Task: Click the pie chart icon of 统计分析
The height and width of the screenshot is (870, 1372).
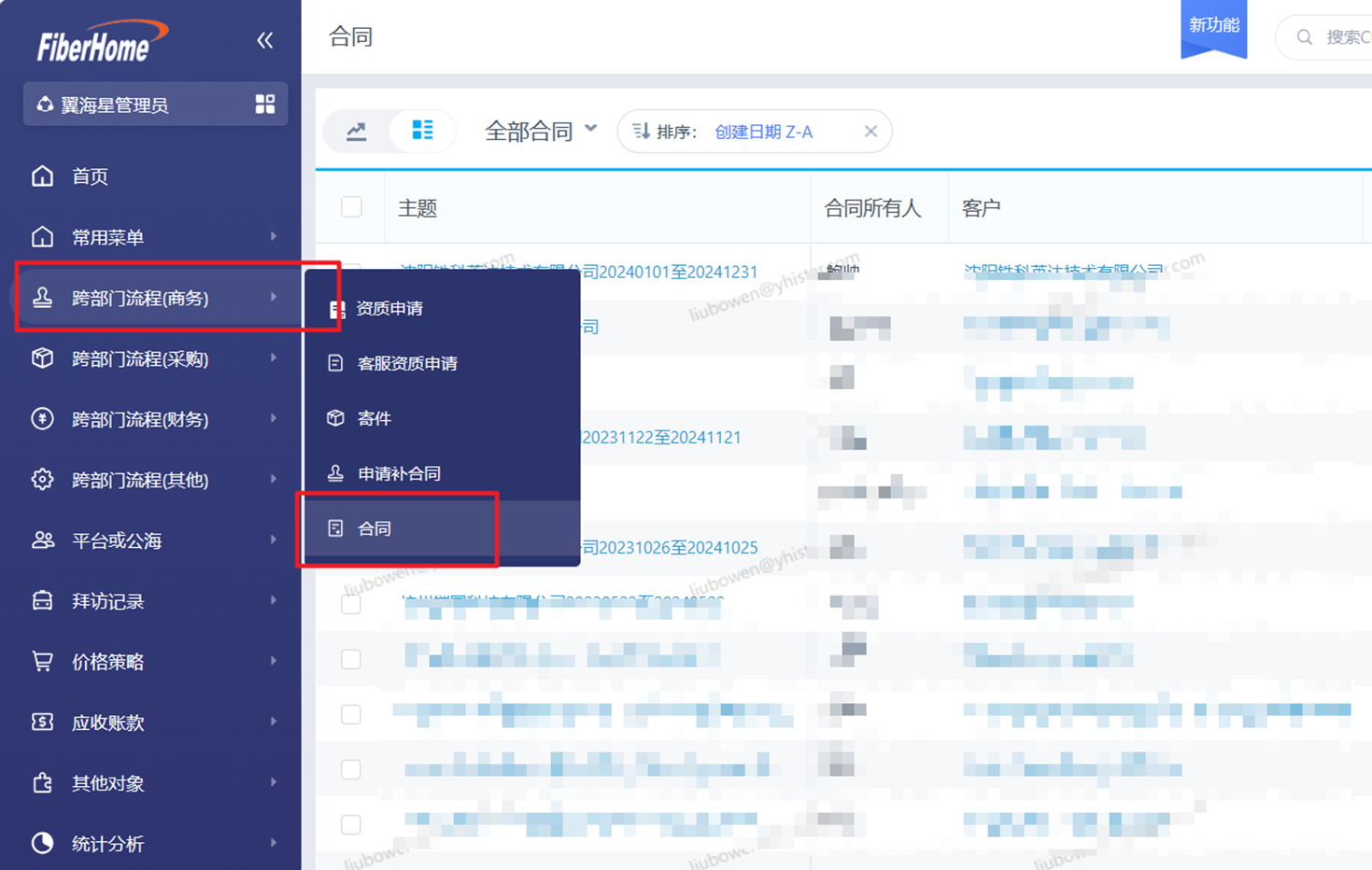Action: pyautogui.click(x=42, y=843)
